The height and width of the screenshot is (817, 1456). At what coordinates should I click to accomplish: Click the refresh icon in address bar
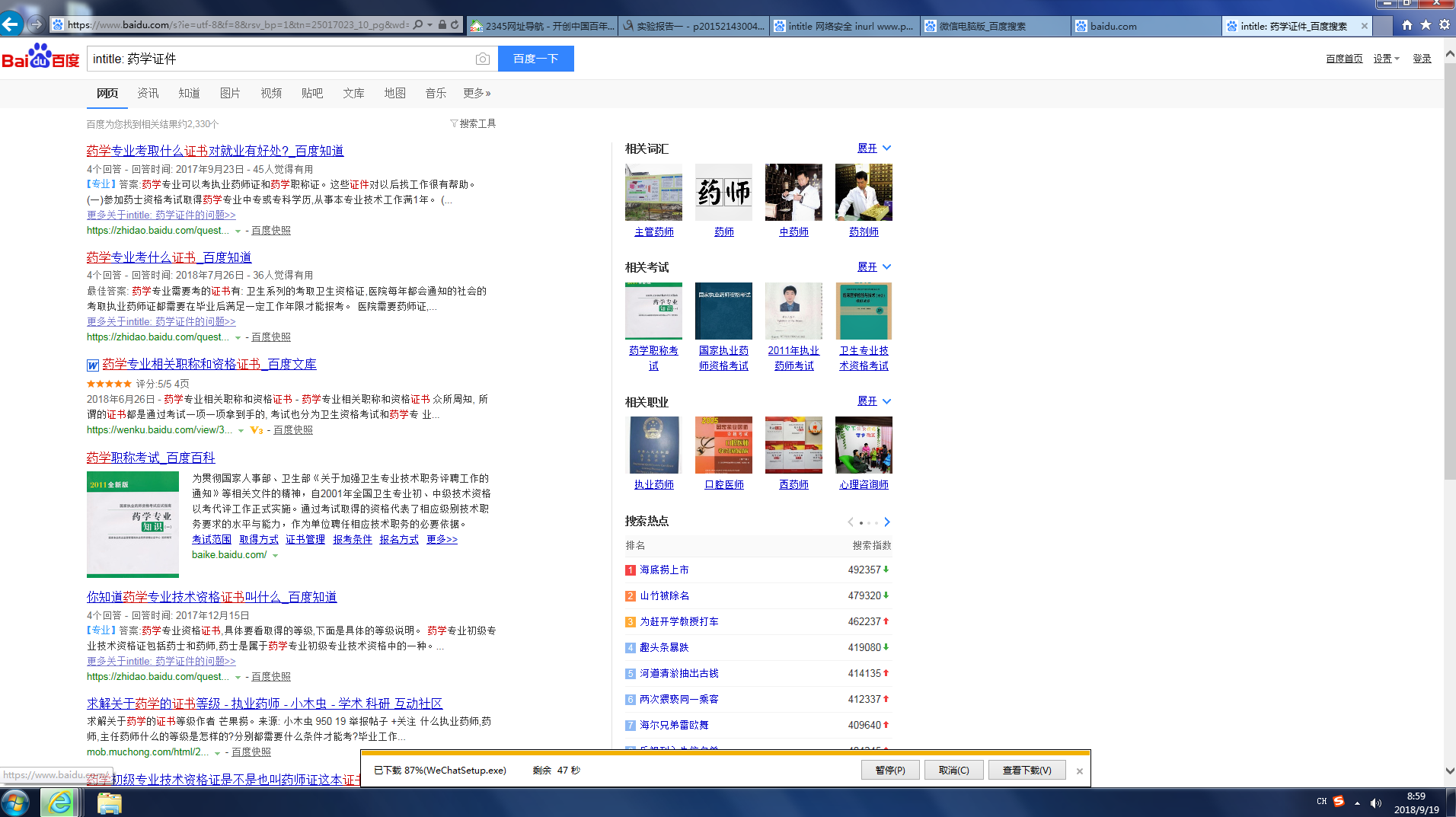tap(455, 25)
